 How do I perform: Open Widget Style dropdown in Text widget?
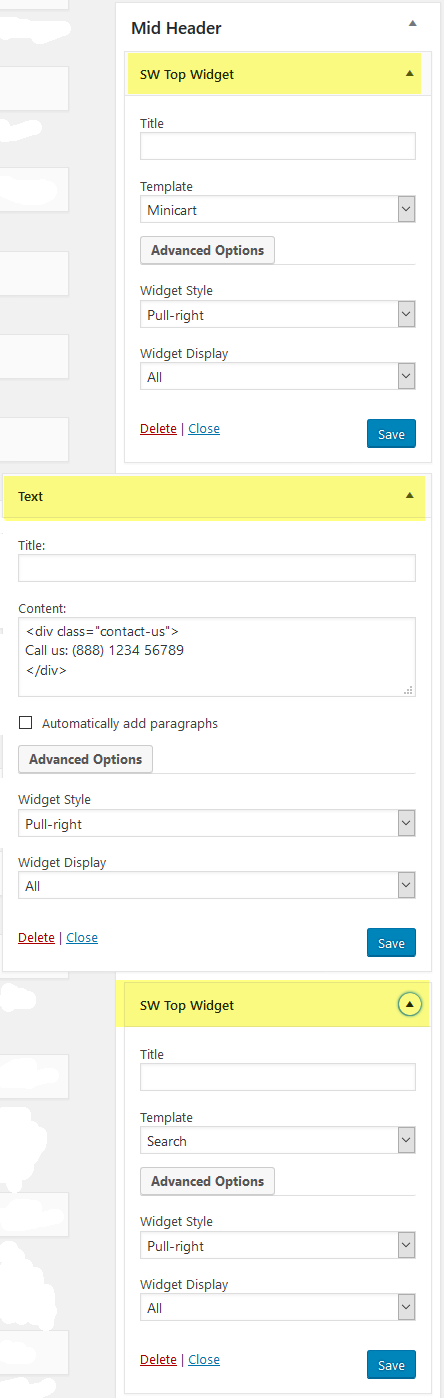pos(217,824)
